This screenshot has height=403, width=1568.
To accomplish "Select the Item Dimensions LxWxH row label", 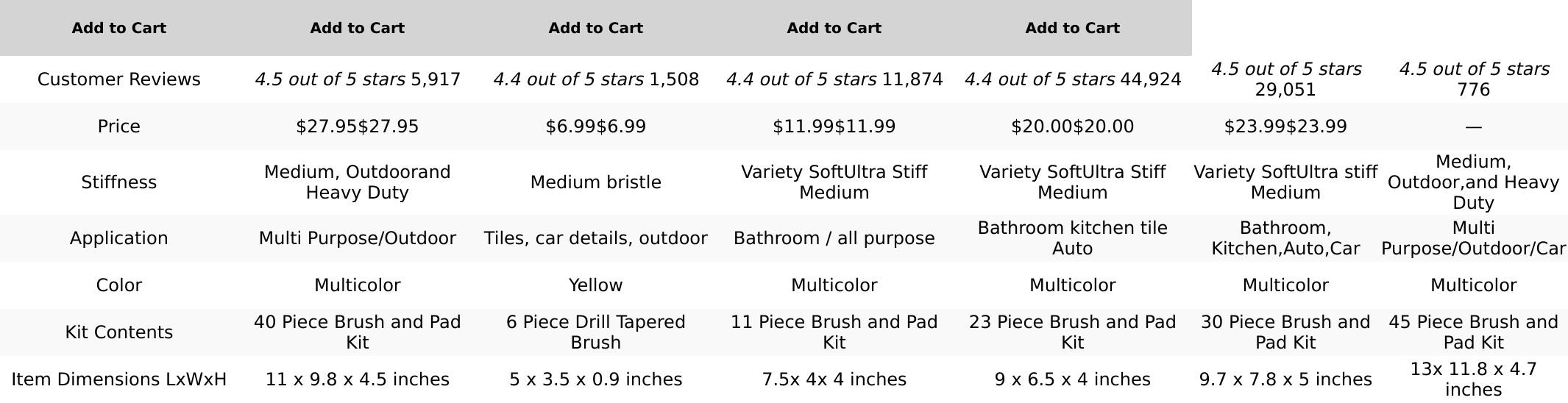I will pyautogui.click(x=118, y=379).
